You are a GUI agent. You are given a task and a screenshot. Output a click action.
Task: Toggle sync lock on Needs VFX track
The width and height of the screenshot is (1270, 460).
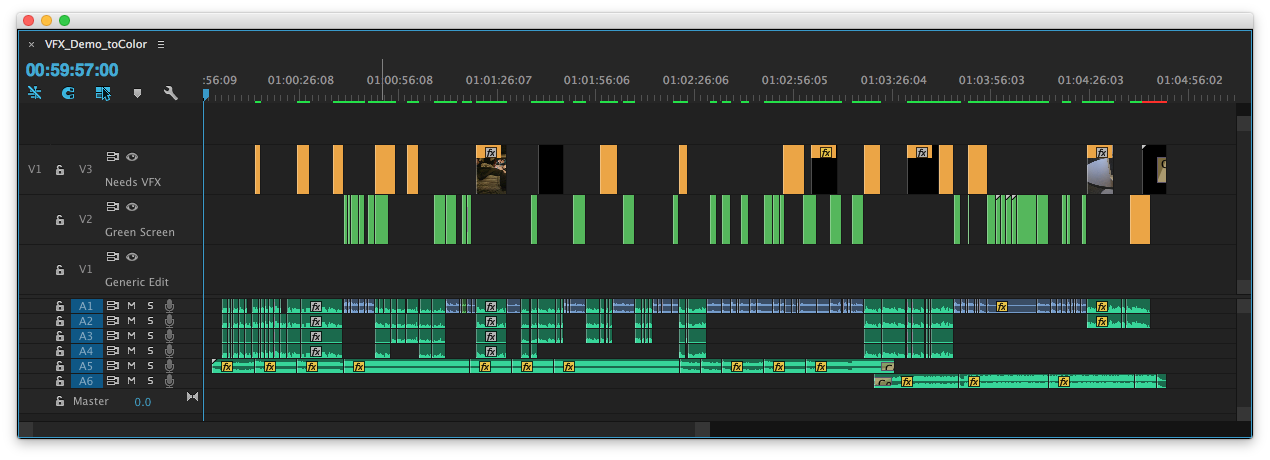coord(113,157)
